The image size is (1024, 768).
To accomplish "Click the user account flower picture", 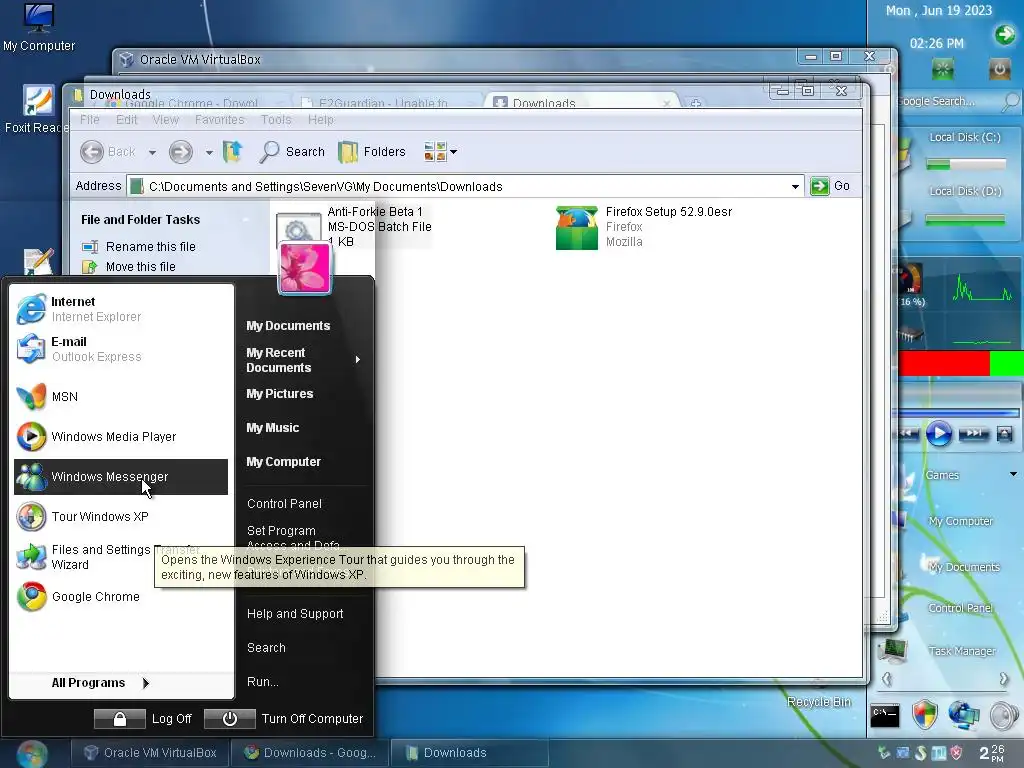I will tap(304, 268).
